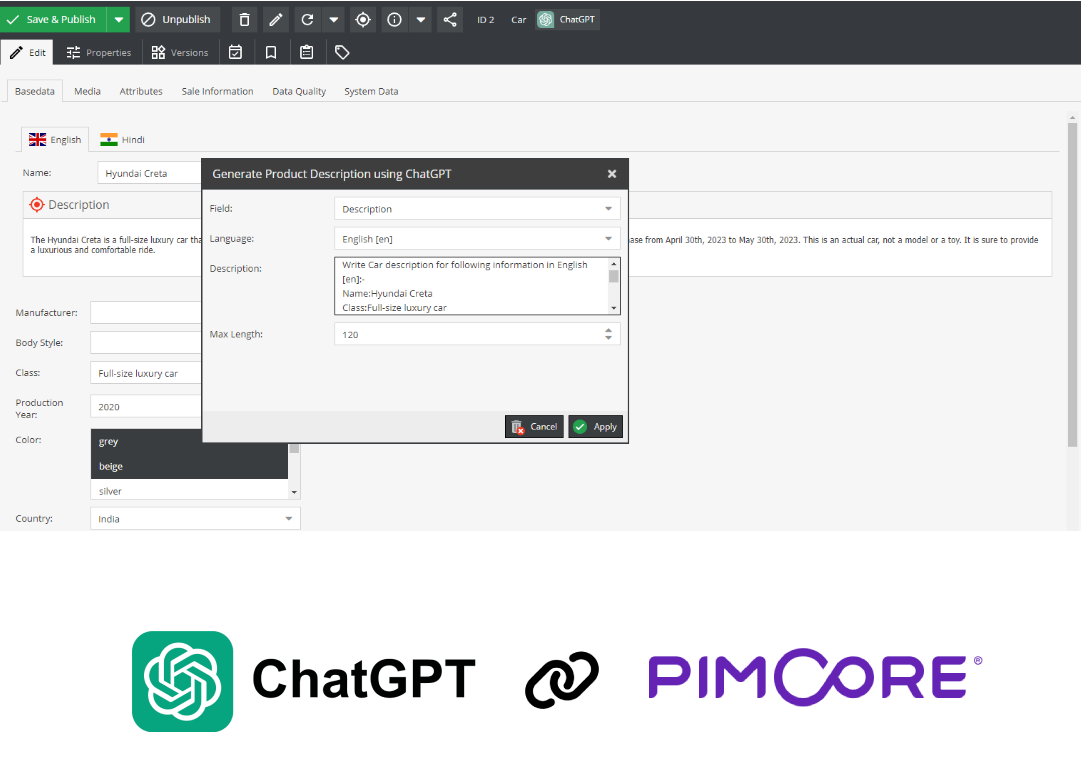This screenshot has height=766, width=1081.
Task: Open the System Data tab
Action: [x=371, y=91]
